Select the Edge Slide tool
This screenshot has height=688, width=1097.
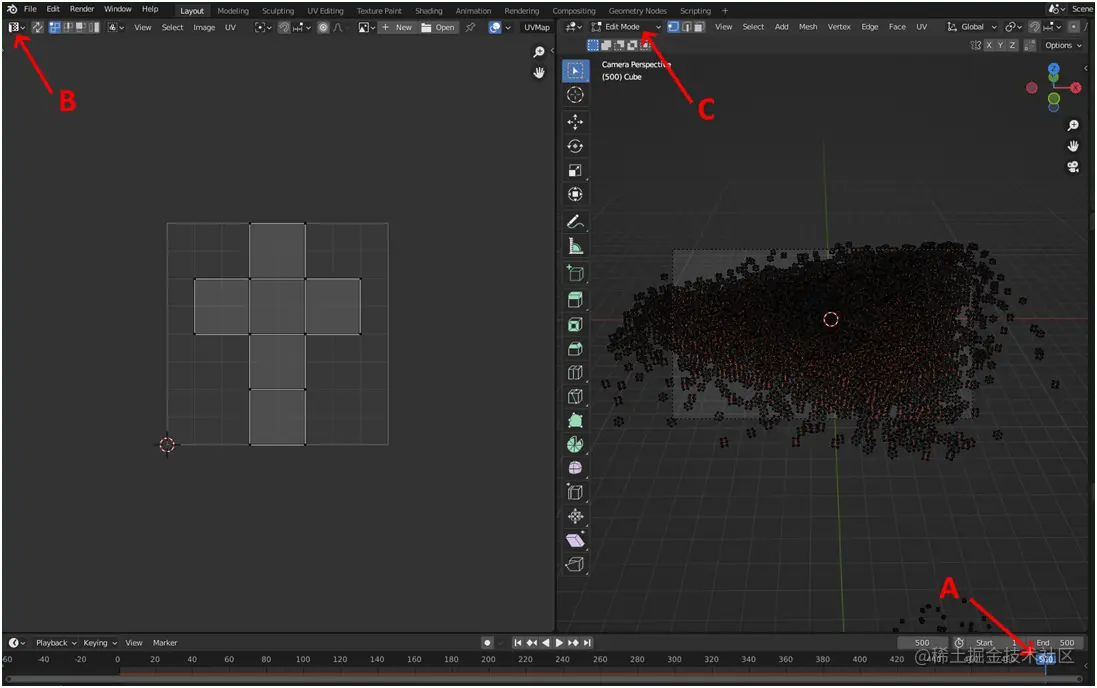(575, 493)
